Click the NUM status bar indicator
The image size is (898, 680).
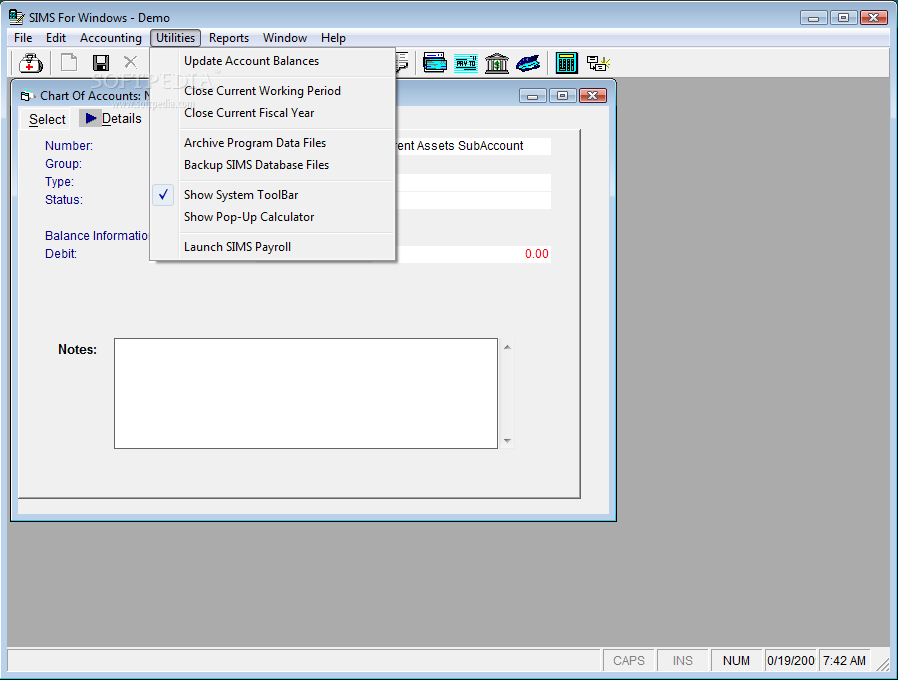click(736, 661)
